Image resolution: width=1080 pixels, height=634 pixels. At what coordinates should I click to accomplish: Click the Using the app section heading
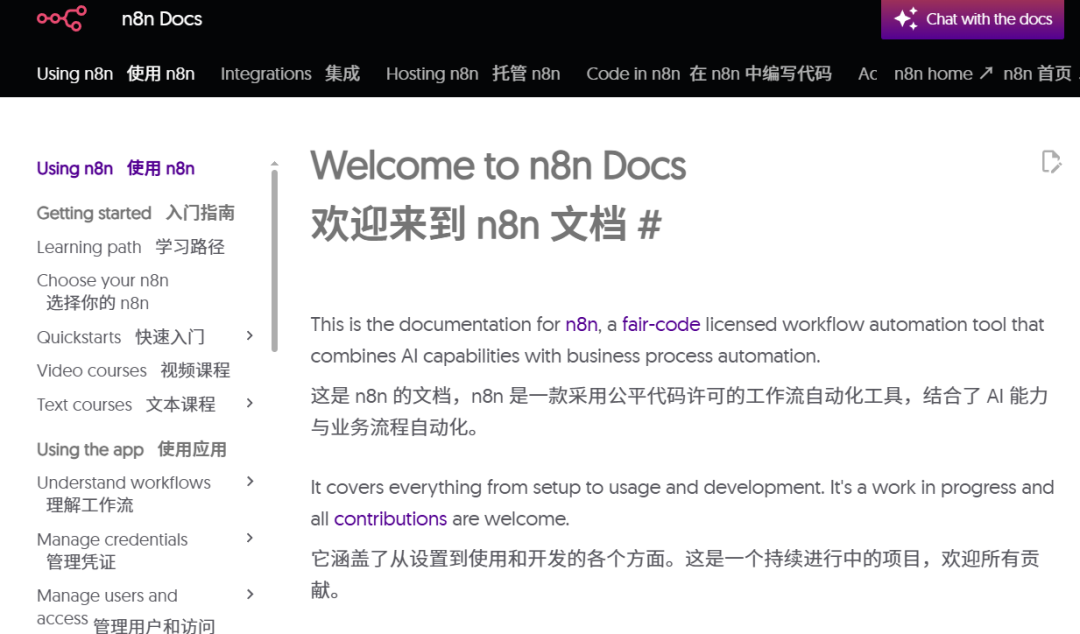click(x=132, y=449)
